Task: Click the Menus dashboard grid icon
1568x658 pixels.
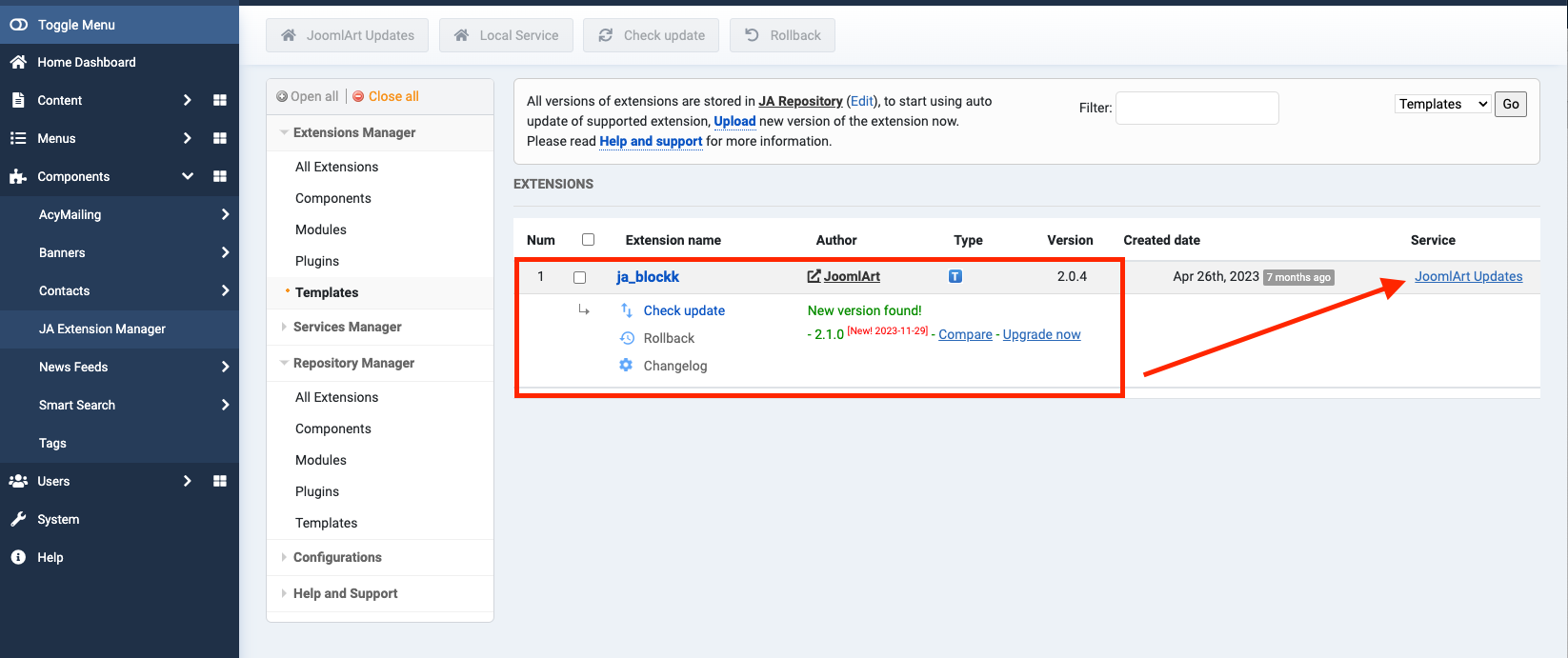Action: [x=220, y=138]
